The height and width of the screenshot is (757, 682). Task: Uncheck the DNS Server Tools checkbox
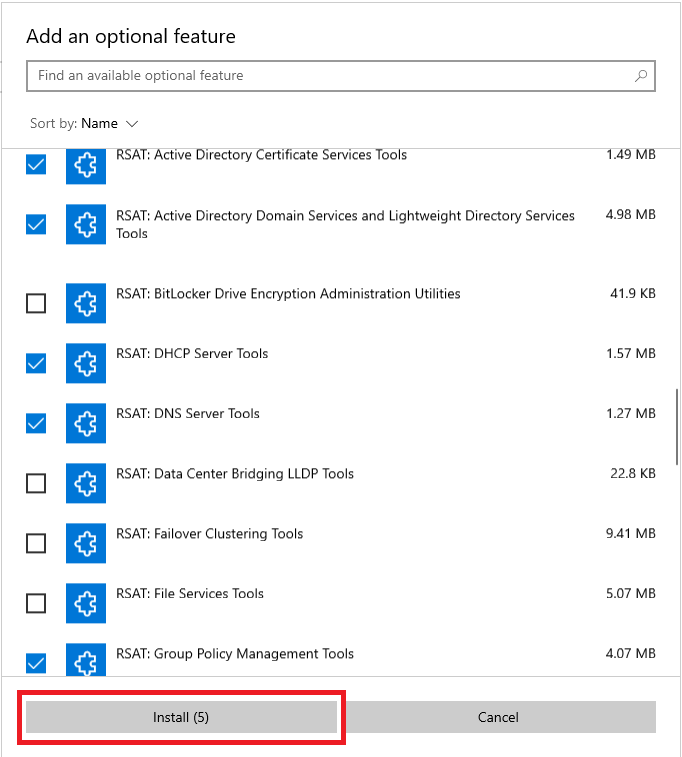[x=36, y=423]
